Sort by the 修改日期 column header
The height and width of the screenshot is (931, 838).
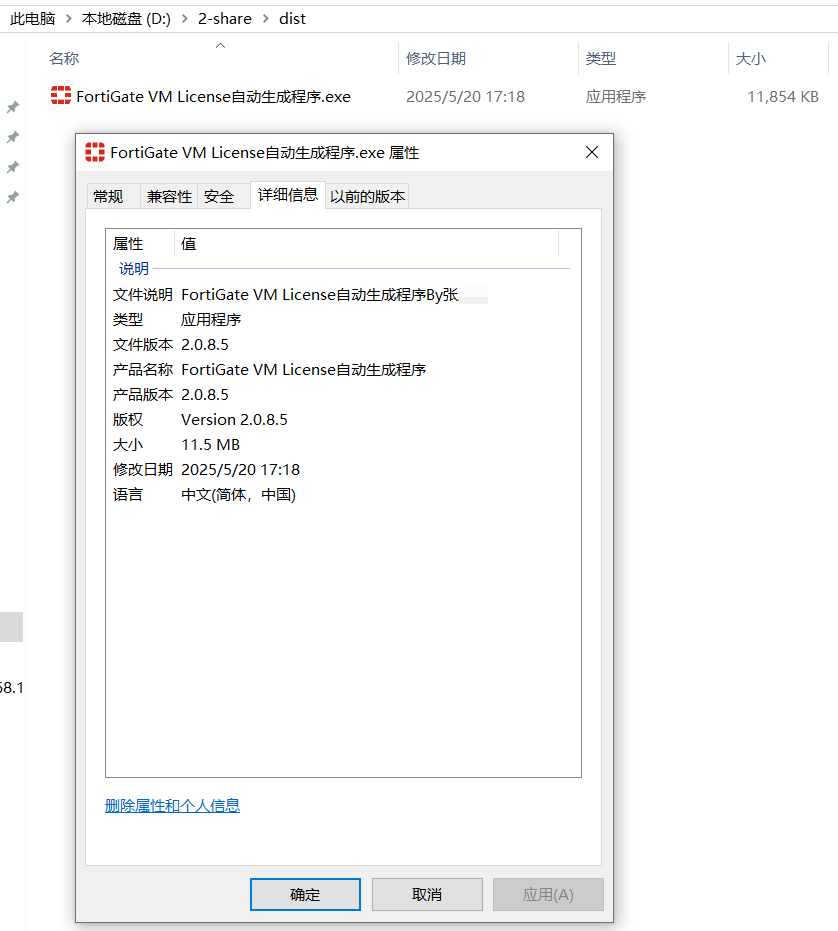[488, 58]
